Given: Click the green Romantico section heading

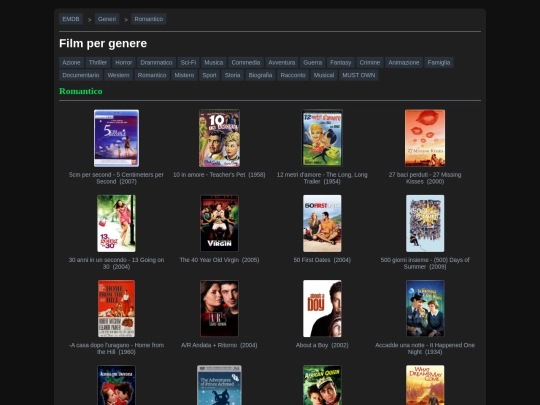Looking at the screenshot, I should pyautogui.click(x=81, y=91).
